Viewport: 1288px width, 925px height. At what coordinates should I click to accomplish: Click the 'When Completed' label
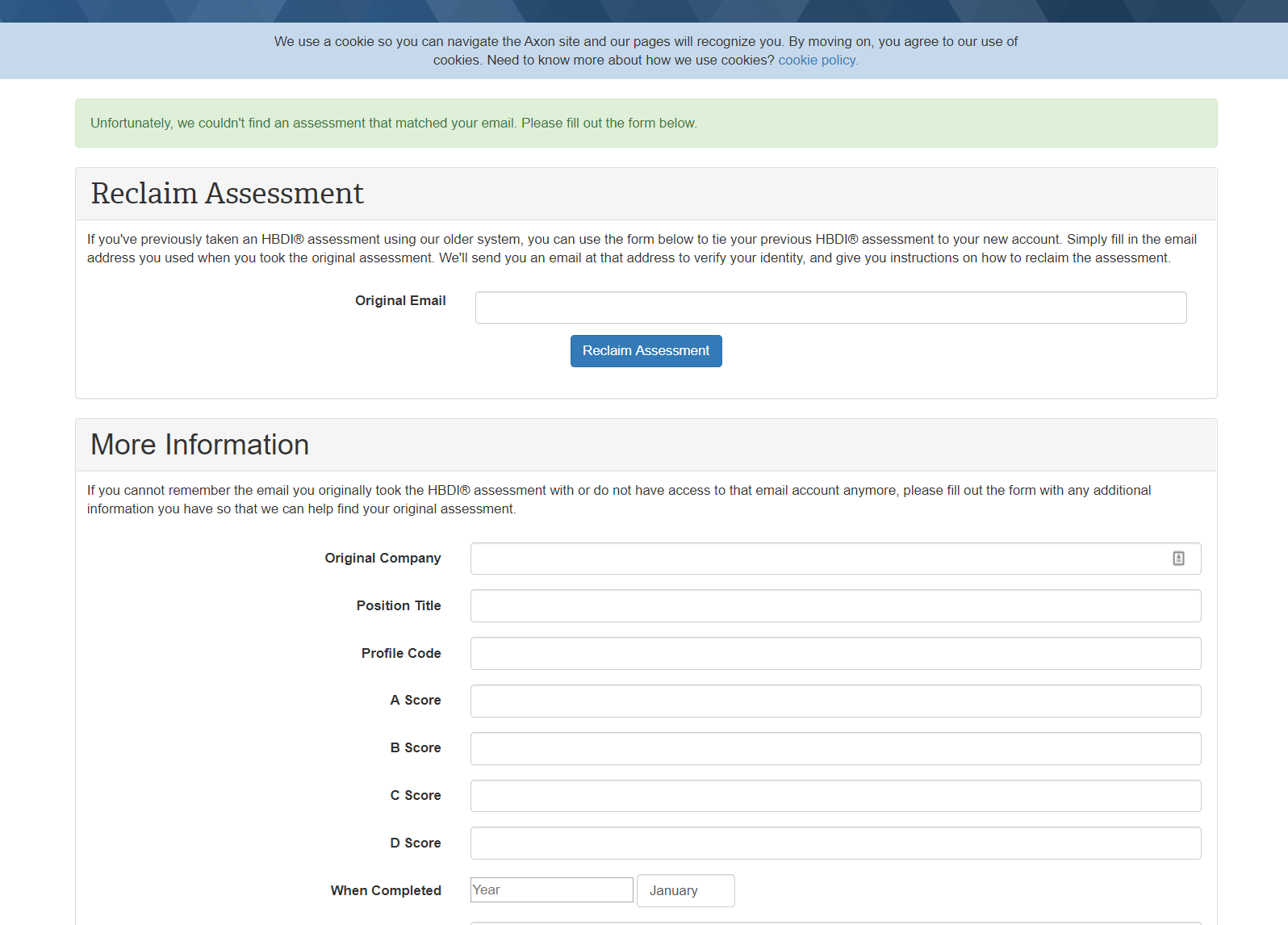386,891
